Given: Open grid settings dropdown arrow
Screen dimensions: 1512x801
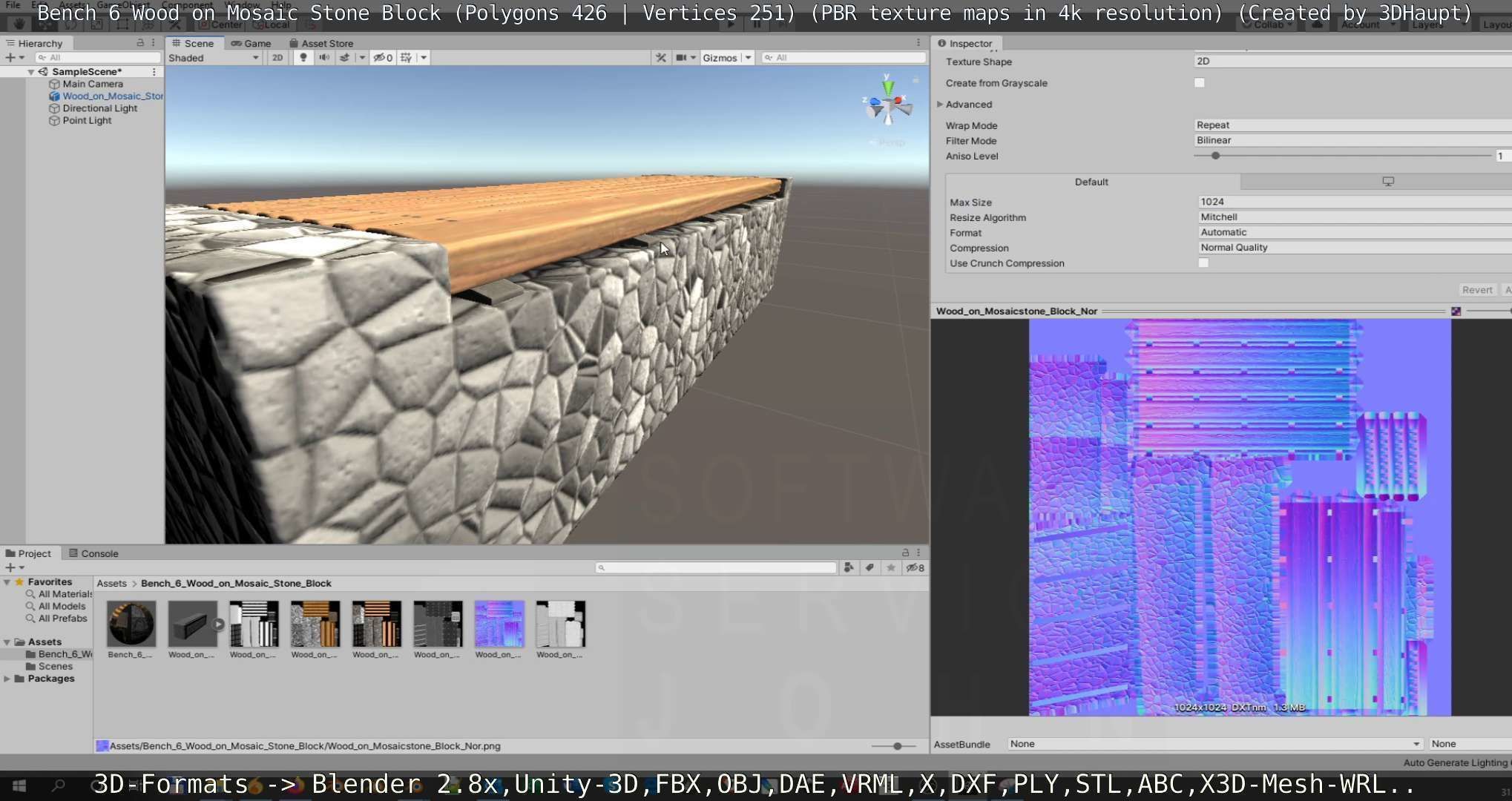Looking at the screenshot, I should (424, 57).
